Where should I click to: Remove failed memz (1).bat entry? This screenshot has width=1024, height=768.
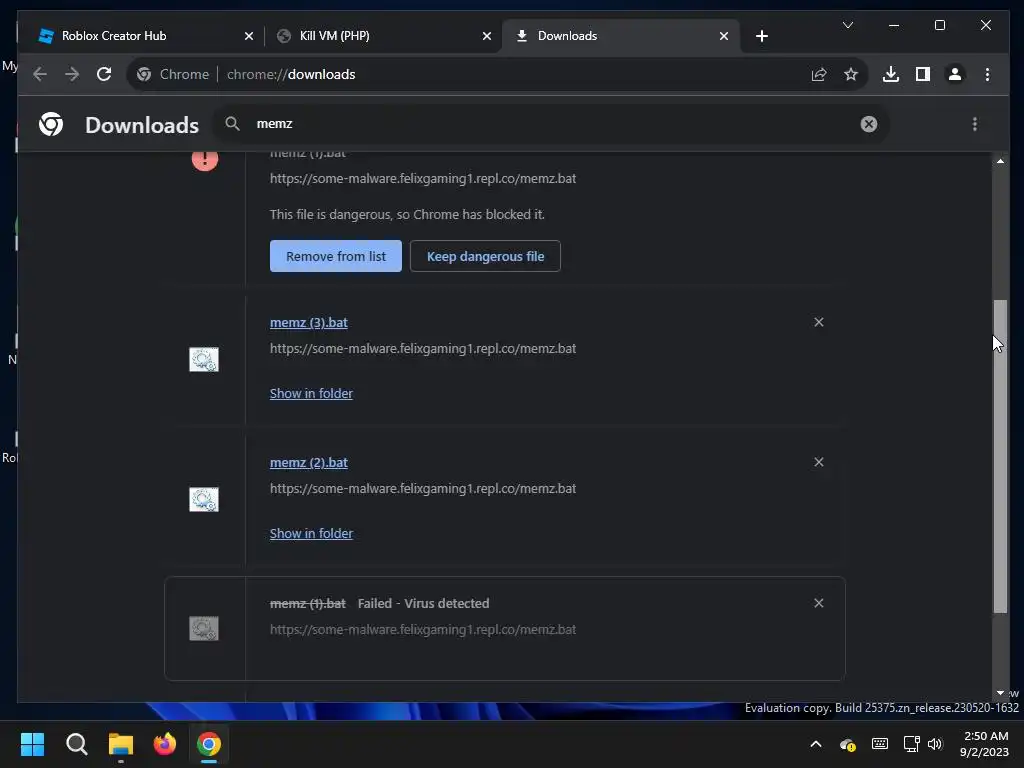[819, 603]
